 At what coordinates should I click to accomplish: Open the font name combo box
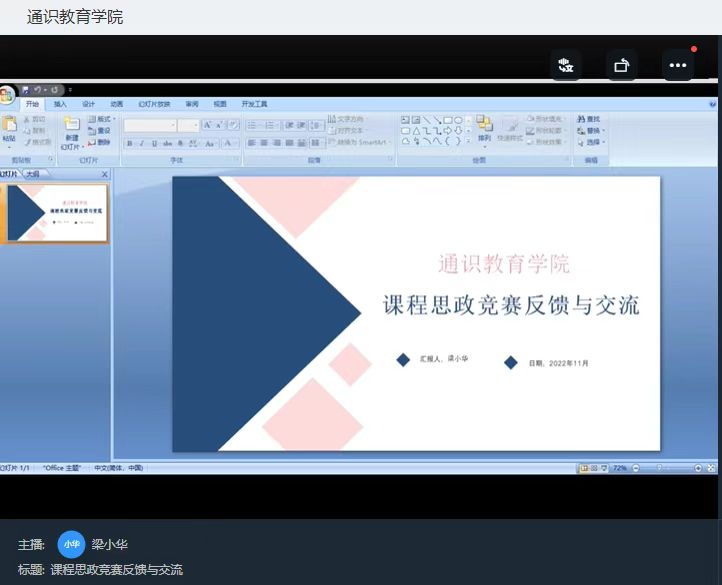150,126
